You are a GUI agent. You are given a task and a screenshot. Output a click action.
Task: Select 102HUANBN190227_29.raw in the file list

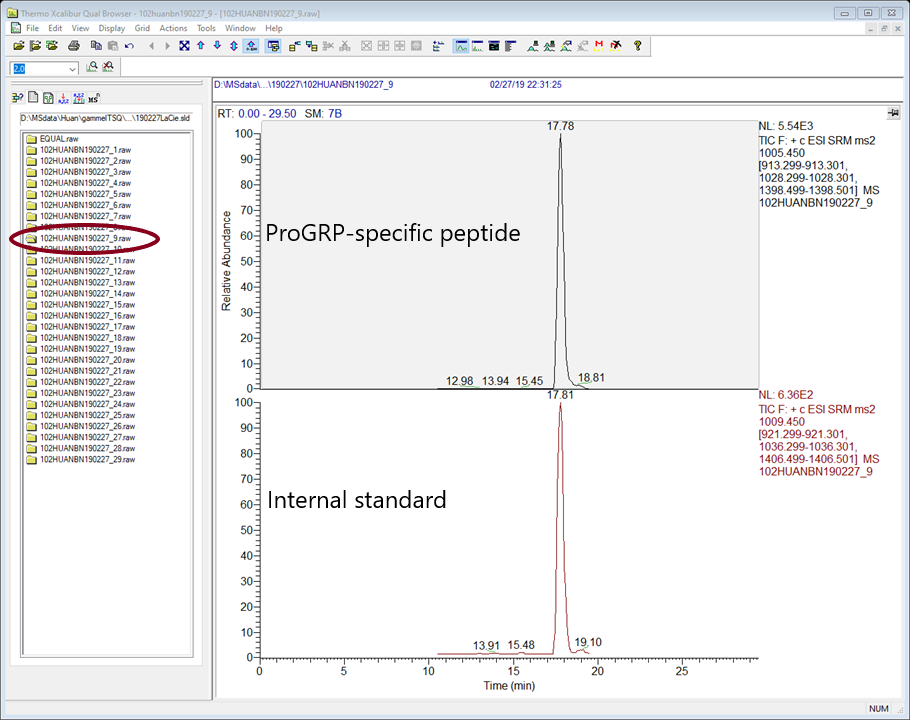click(x=87, y=460)
